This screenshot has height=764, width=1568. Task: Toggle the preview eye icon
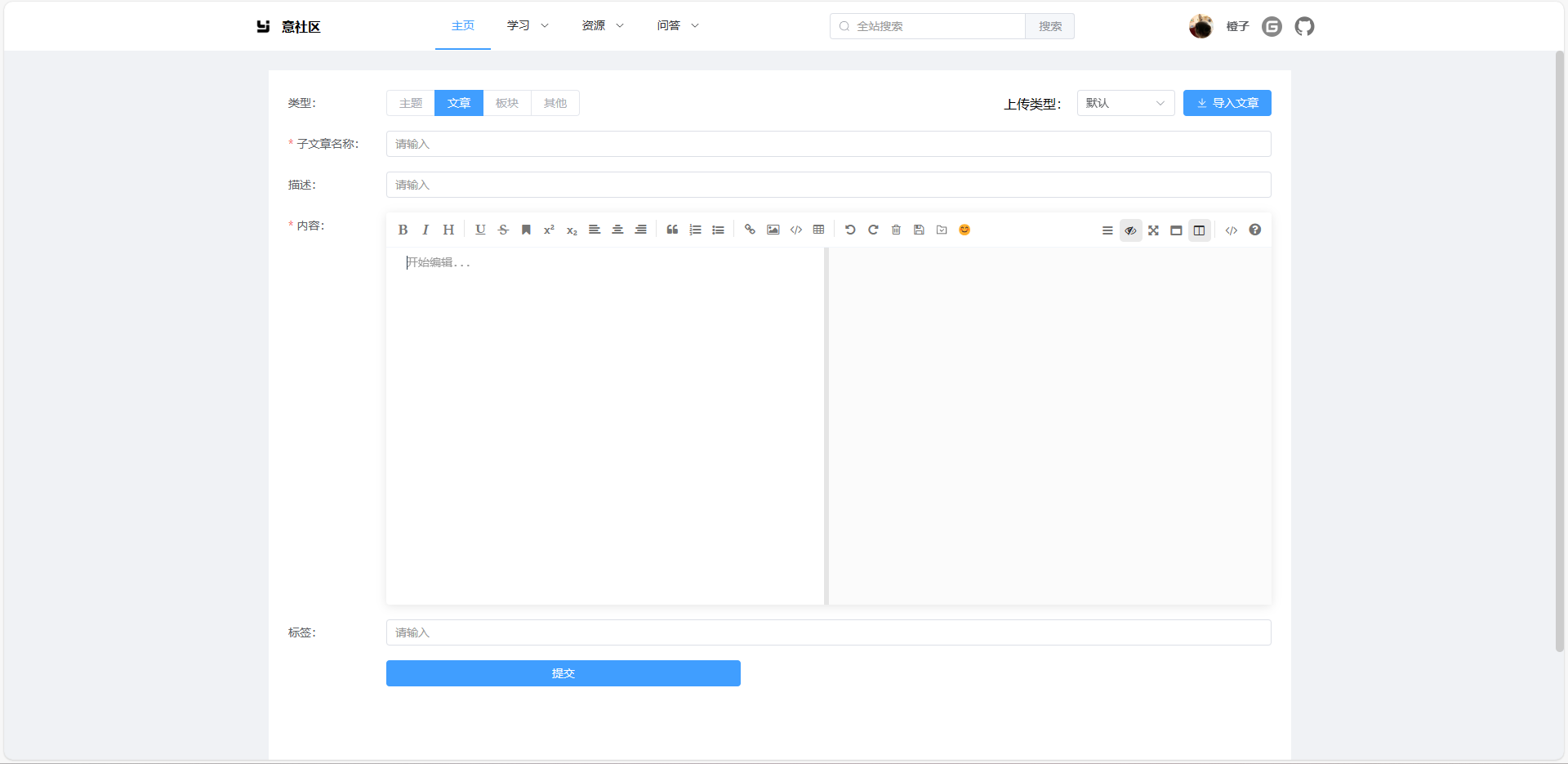pyautogui.click(x=1130, y=230)
